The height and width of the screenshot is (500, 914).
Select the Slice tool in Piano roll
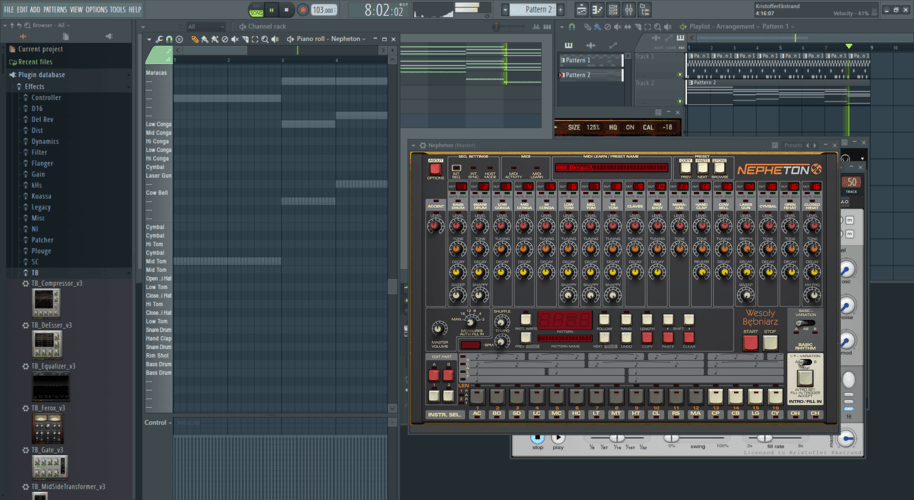245,39
